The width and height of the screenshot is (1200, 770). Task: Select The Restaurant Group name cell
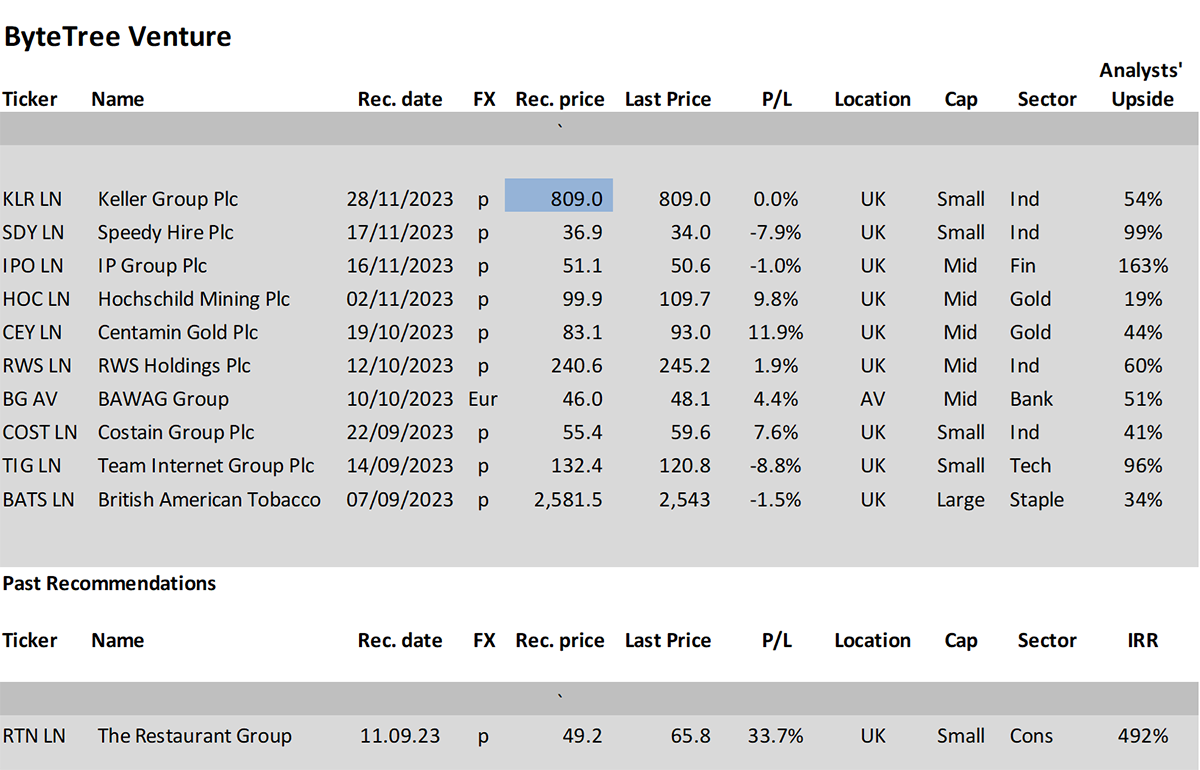click(x=195, y=736)
